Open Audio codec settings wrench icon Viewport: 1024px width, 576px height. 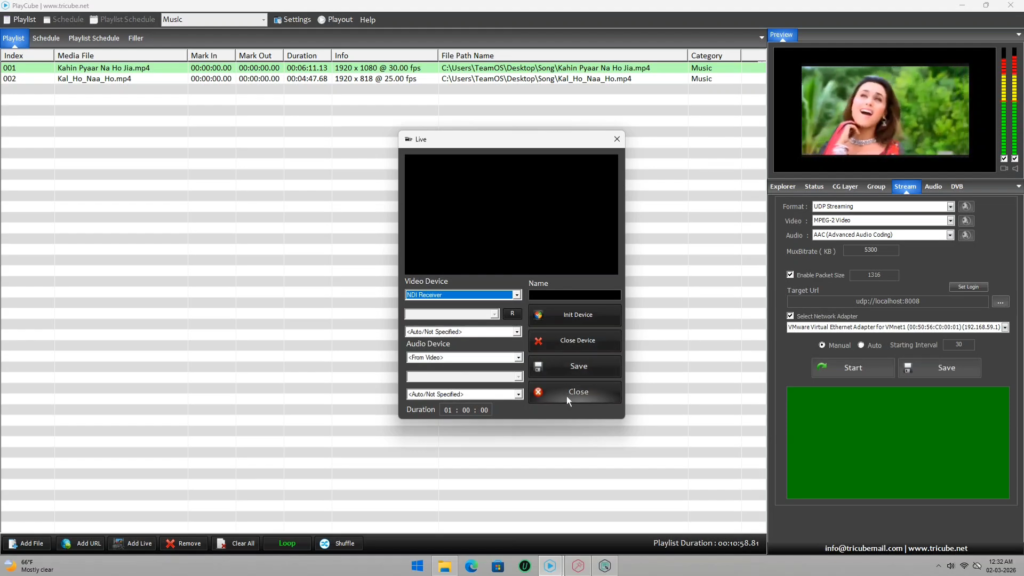966,235
